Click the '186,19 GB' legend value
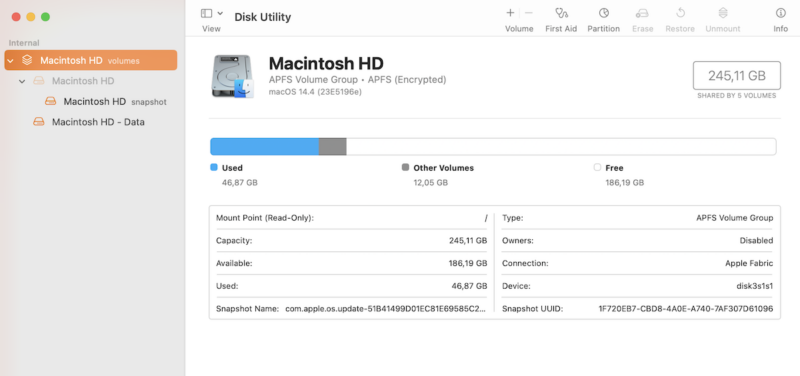 [624, 183]
